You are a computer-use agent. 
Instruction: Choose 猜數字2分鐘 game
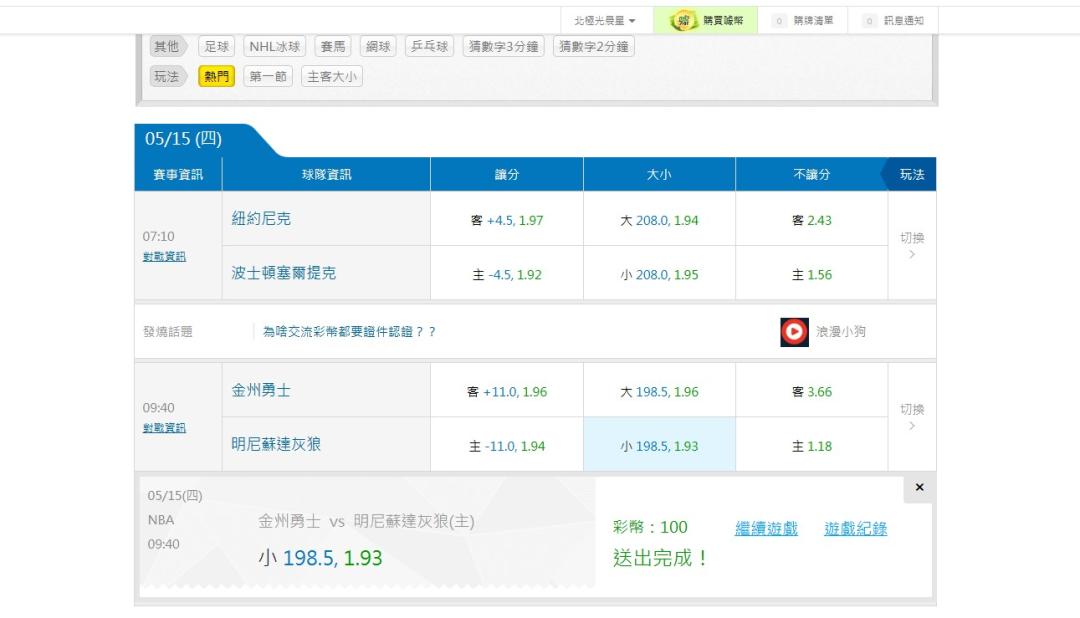click(594, 46)
